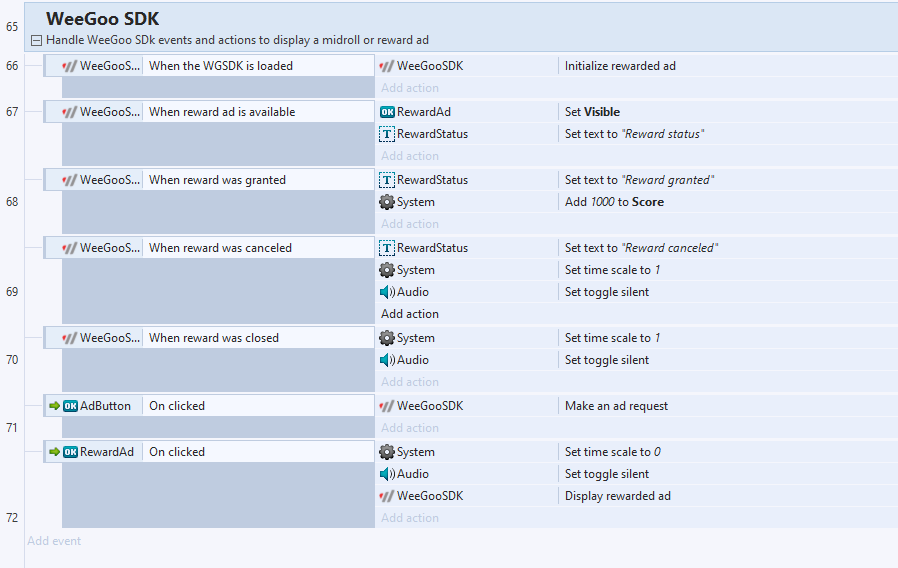898x568 pixels.
Task: Collapse the WeeGoo SDK event group
Action: (36, 41)
